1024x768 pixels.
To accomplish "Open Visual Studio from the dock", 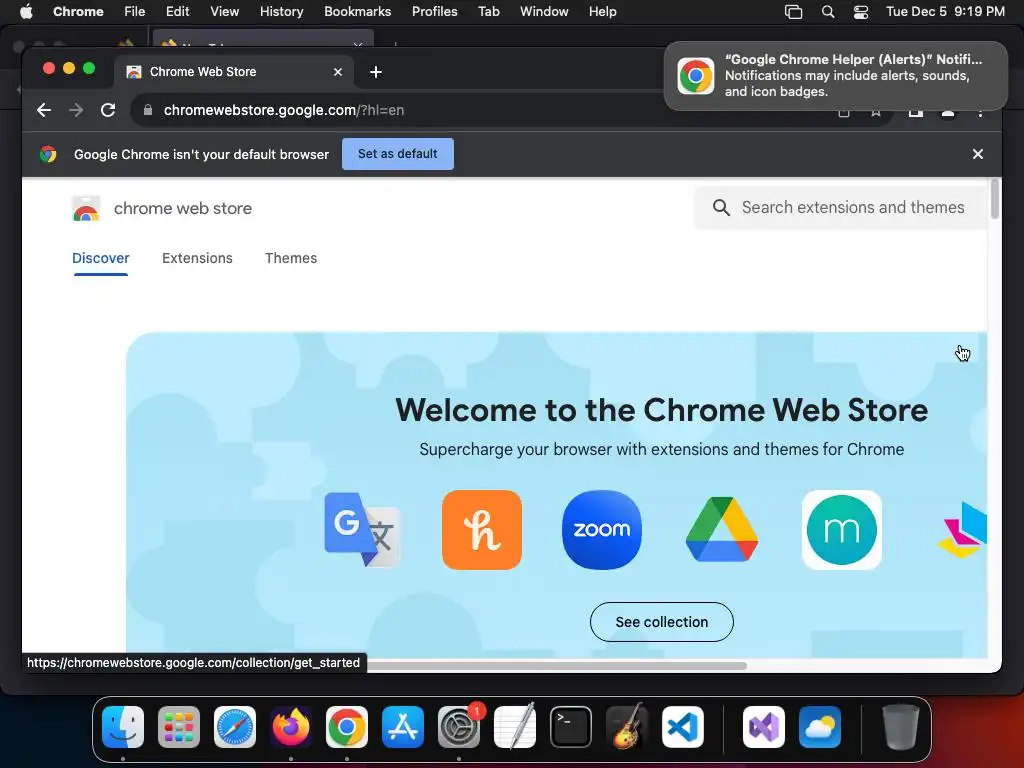I will click(x=763, y=727).
